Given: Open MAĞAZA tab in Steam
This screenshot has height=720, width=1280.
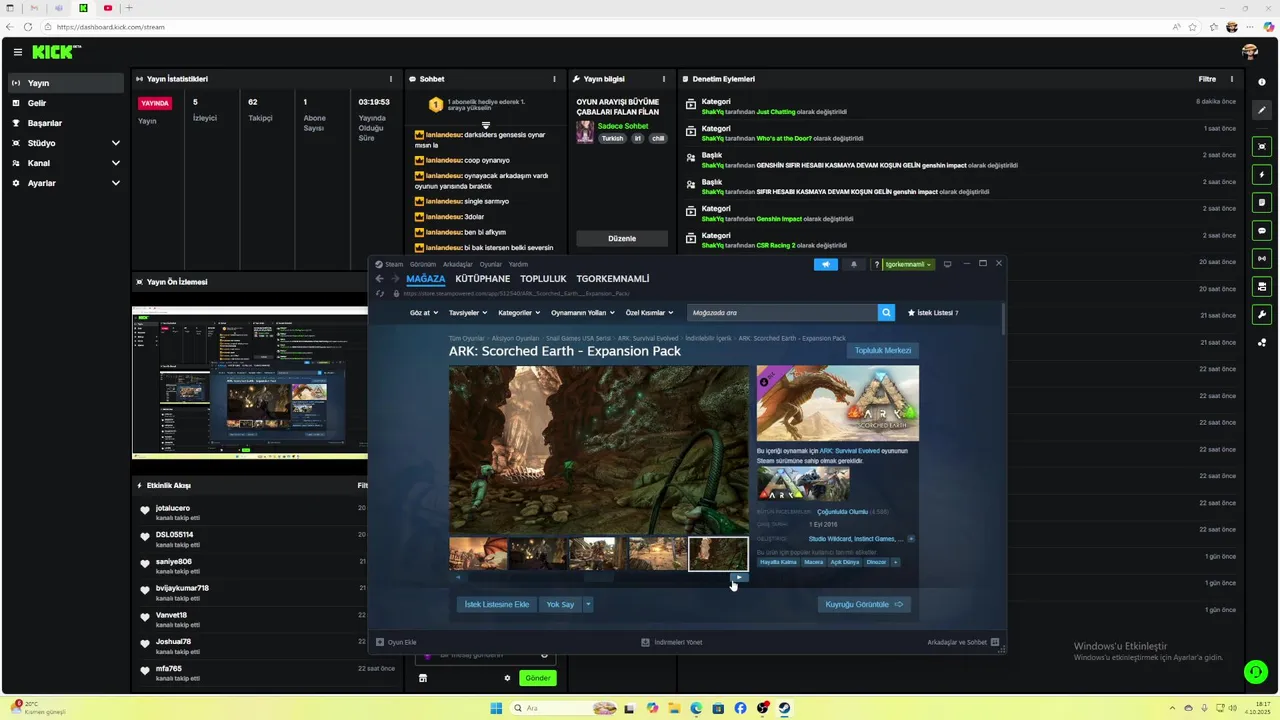Looking at the screenshot, I should pyautogui.click(x=426, y=279).
